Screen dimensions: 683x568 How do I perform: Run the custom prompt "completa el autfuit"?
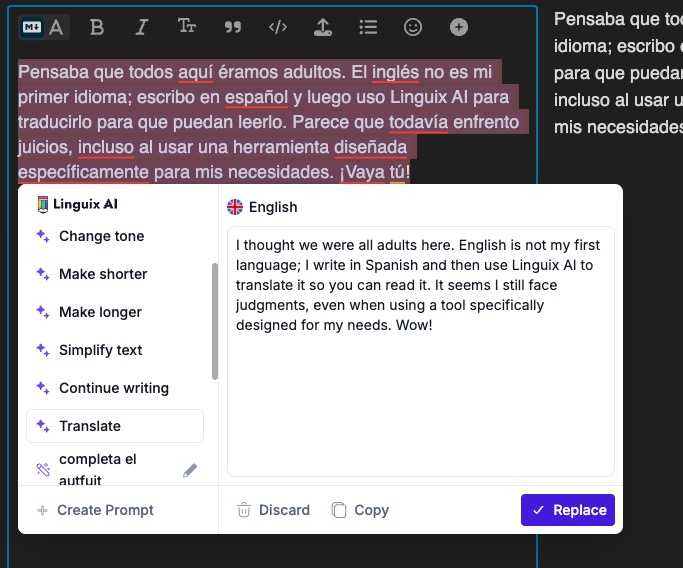(x=98, y=470)
